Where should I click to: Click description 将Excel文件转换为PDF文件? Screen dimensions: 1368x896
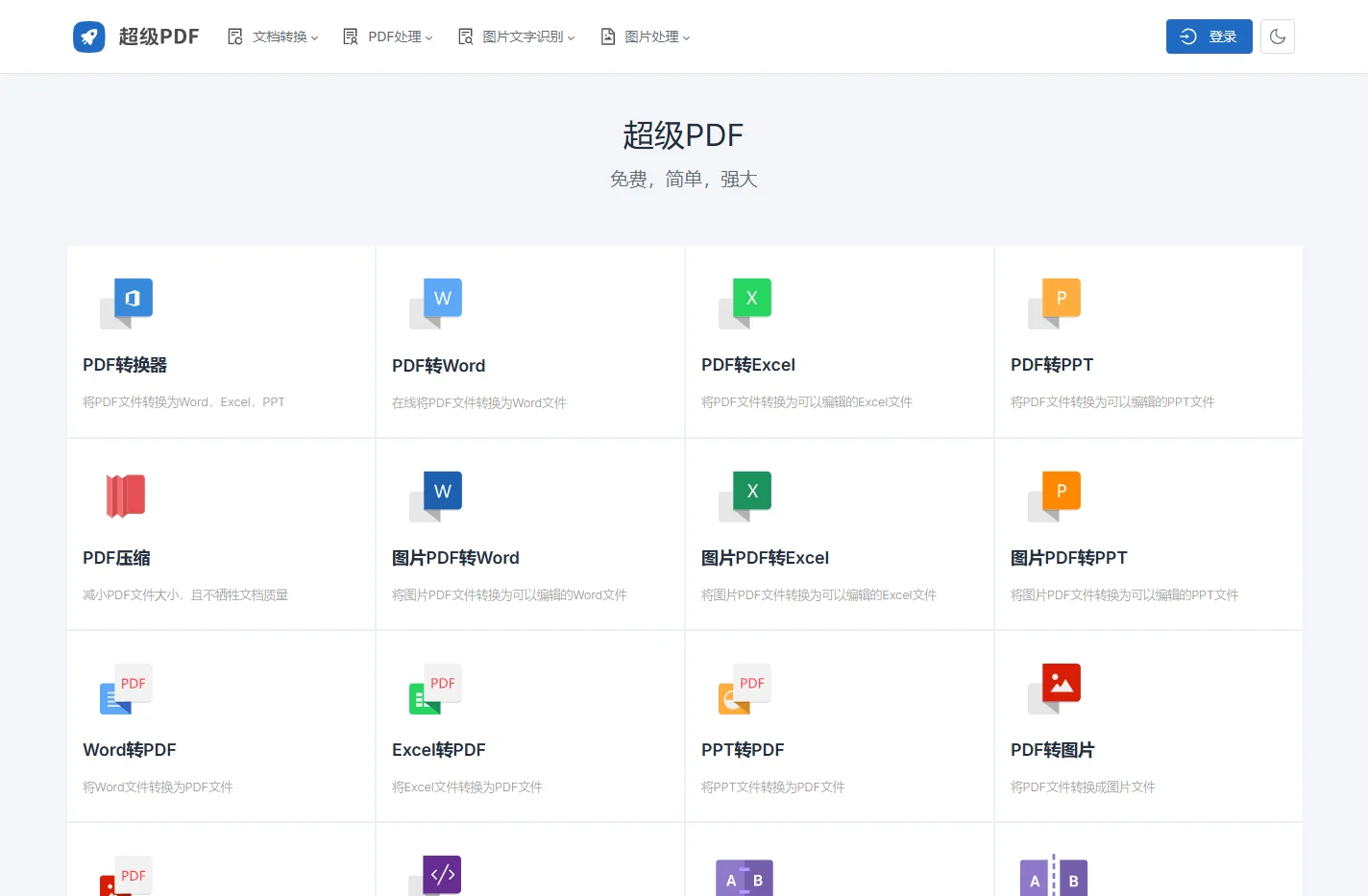point(467,787)
